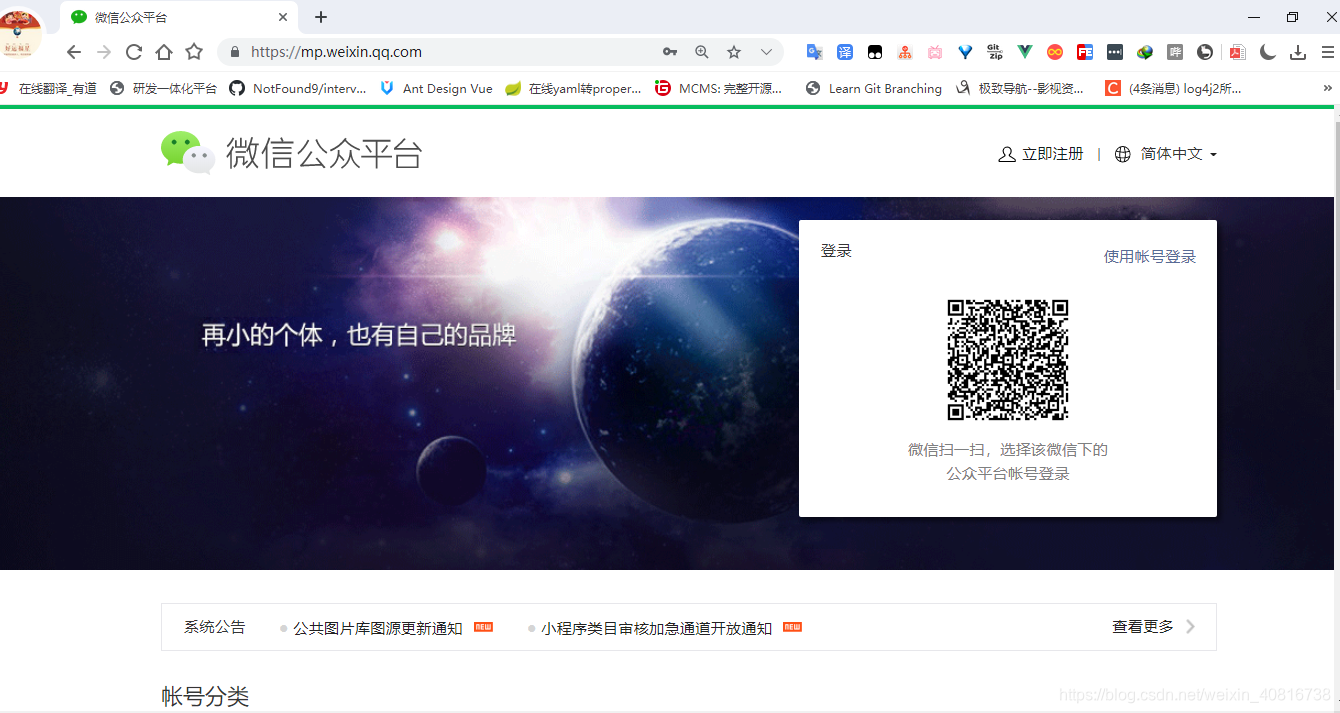Click 查看更多 announcements
The width and height of the screenshot is (1340, 713).
[1153, 627]
